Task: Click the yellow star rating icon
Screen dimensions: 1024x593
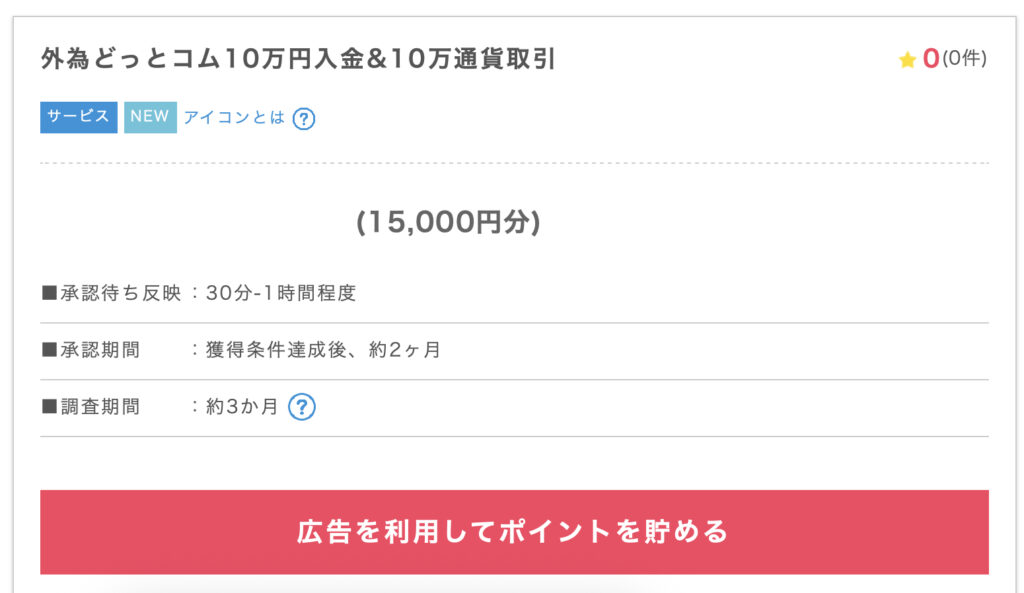Action: pyautogui.click(x=907, y=60)
